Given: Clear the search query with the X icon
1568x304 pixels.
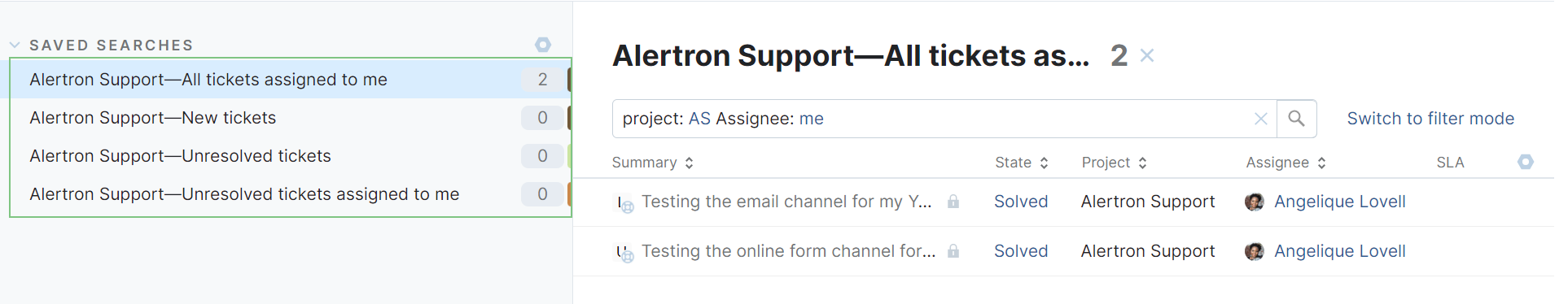Looking at the screenshot, I should [x=1260, y=119].
